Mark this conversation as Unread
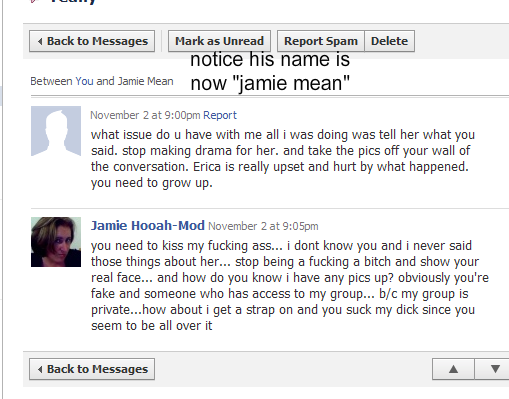 [219, 41]
